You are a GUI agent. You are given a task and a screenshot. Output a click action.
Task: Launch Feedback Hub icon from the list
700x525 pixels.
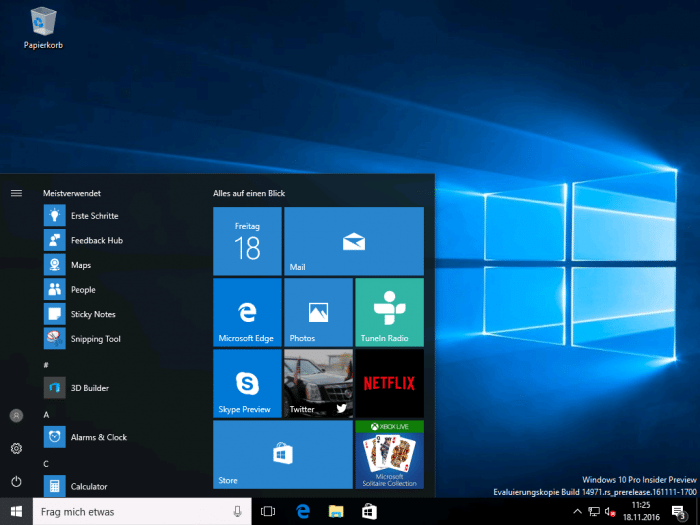(54, 240)
